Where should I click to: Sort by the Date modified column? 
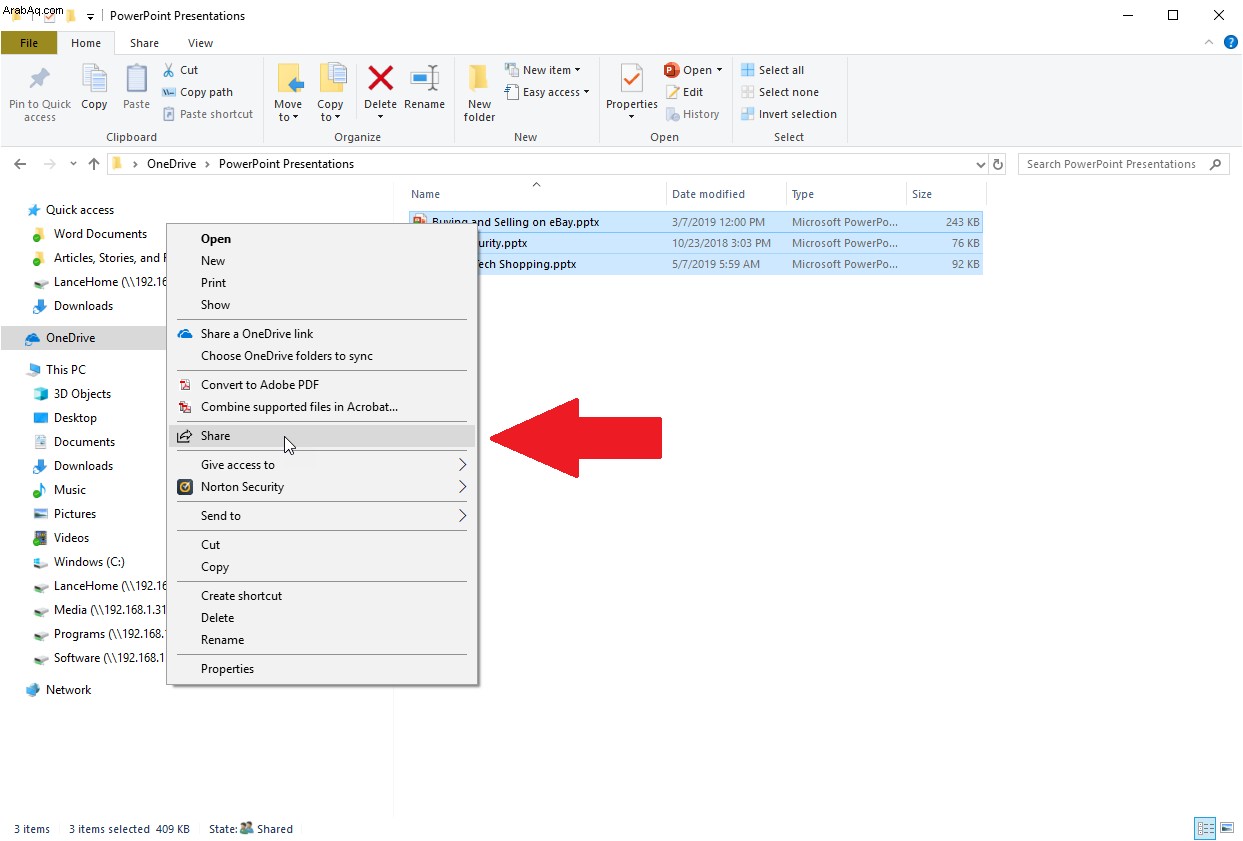click(725, 194)
